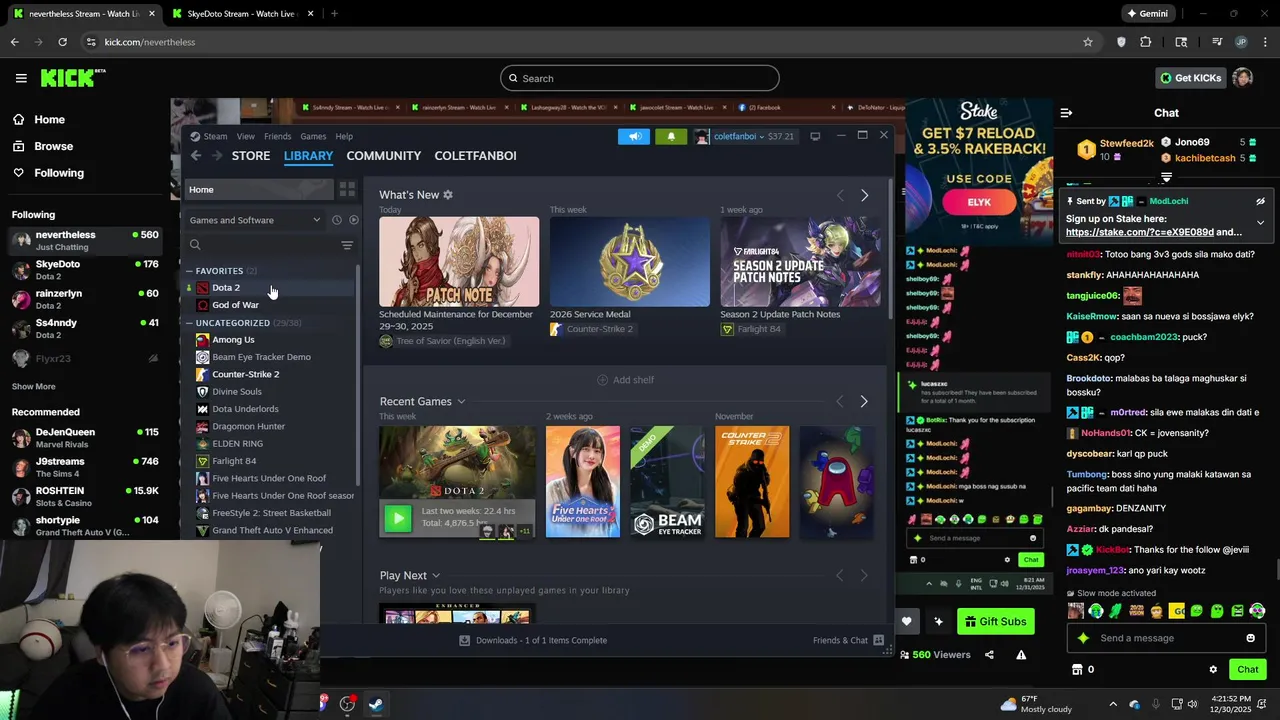Click the Steam icon in the Windows taskbar
The width and height of the screenshot is (1280, 720).
375,704
